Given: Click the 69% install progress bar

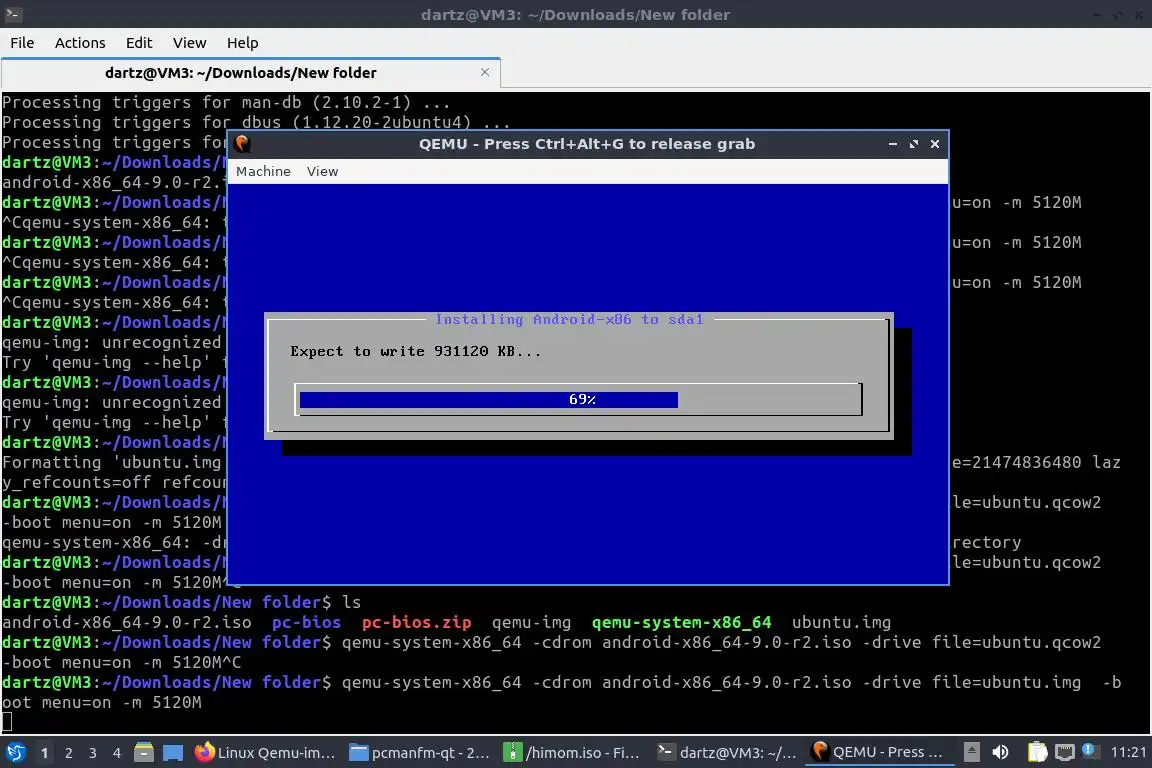Looking at the screenshot, I should (578, 399).
